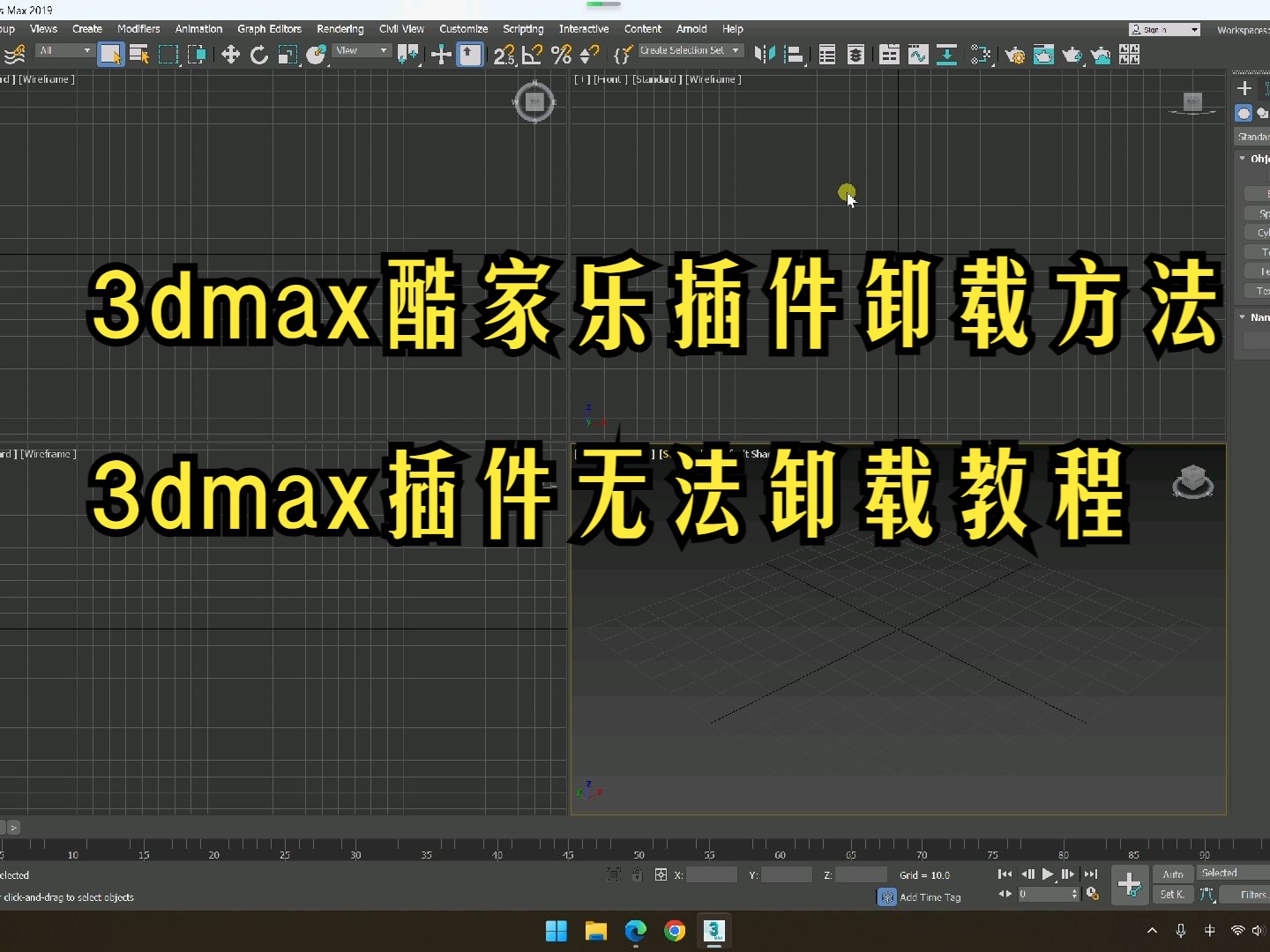Click the Snaps Toggle icon
Image resolution: width=1270 pixels, height=952 pixels.
click(x=504, y=55)
